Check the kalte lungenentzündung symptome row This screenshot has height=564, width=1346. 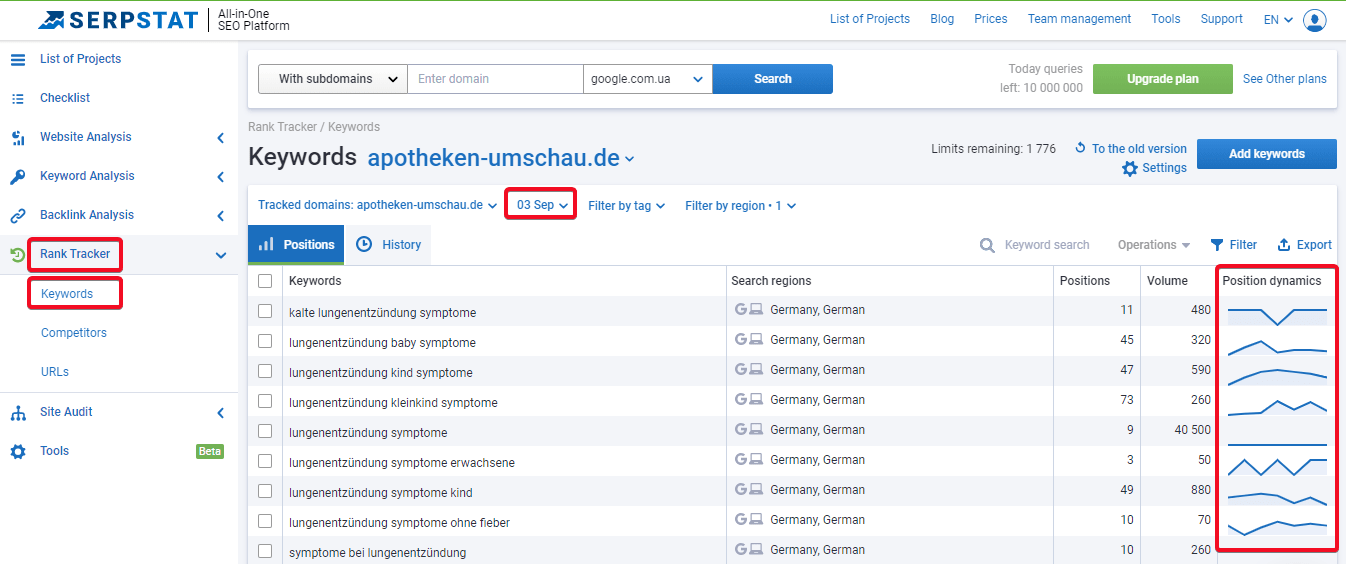tap(265, 311)
